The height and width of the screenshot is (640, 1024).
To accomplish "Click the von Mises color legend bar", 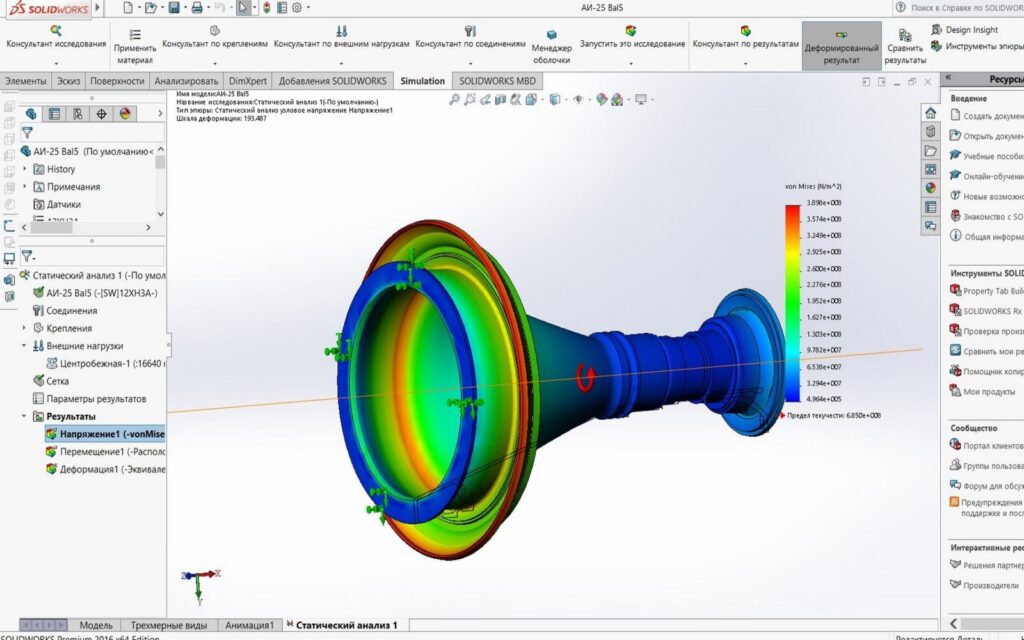I will coord(793,302).
